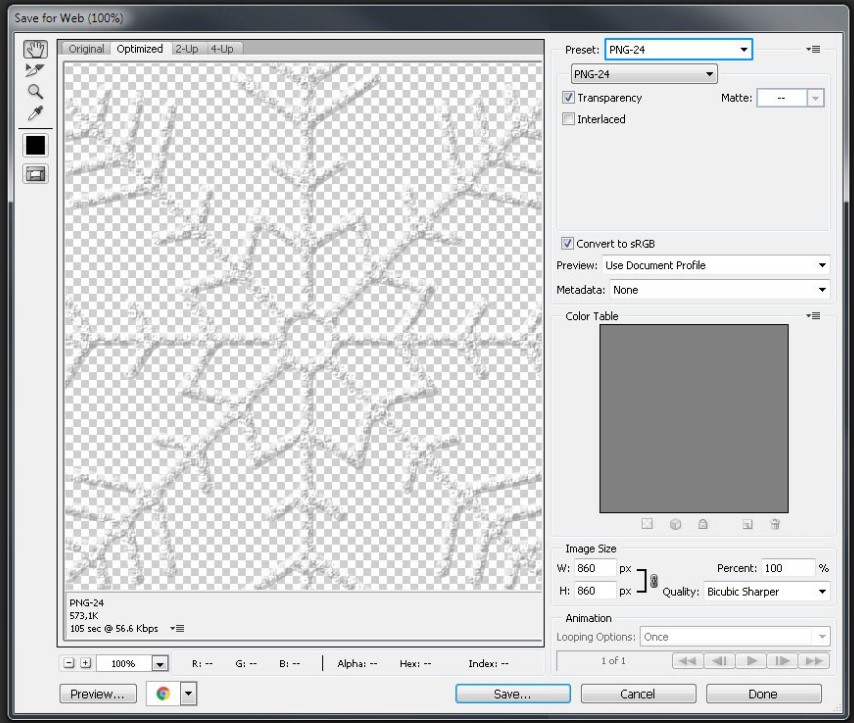Toggle slices visibility icon
This screenshot has height=723, width=854.
pos(35,174)
